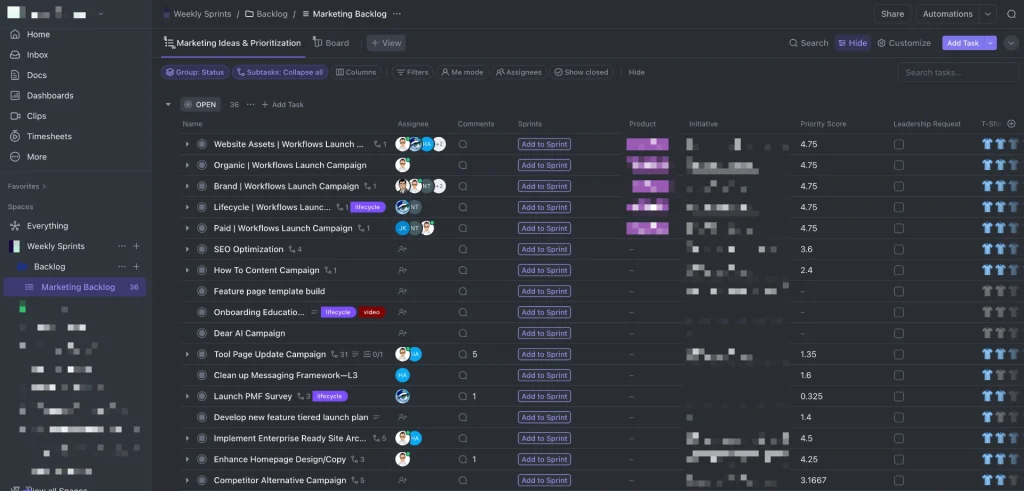
Task: Open Customize view settings
Action: (904, 43)
